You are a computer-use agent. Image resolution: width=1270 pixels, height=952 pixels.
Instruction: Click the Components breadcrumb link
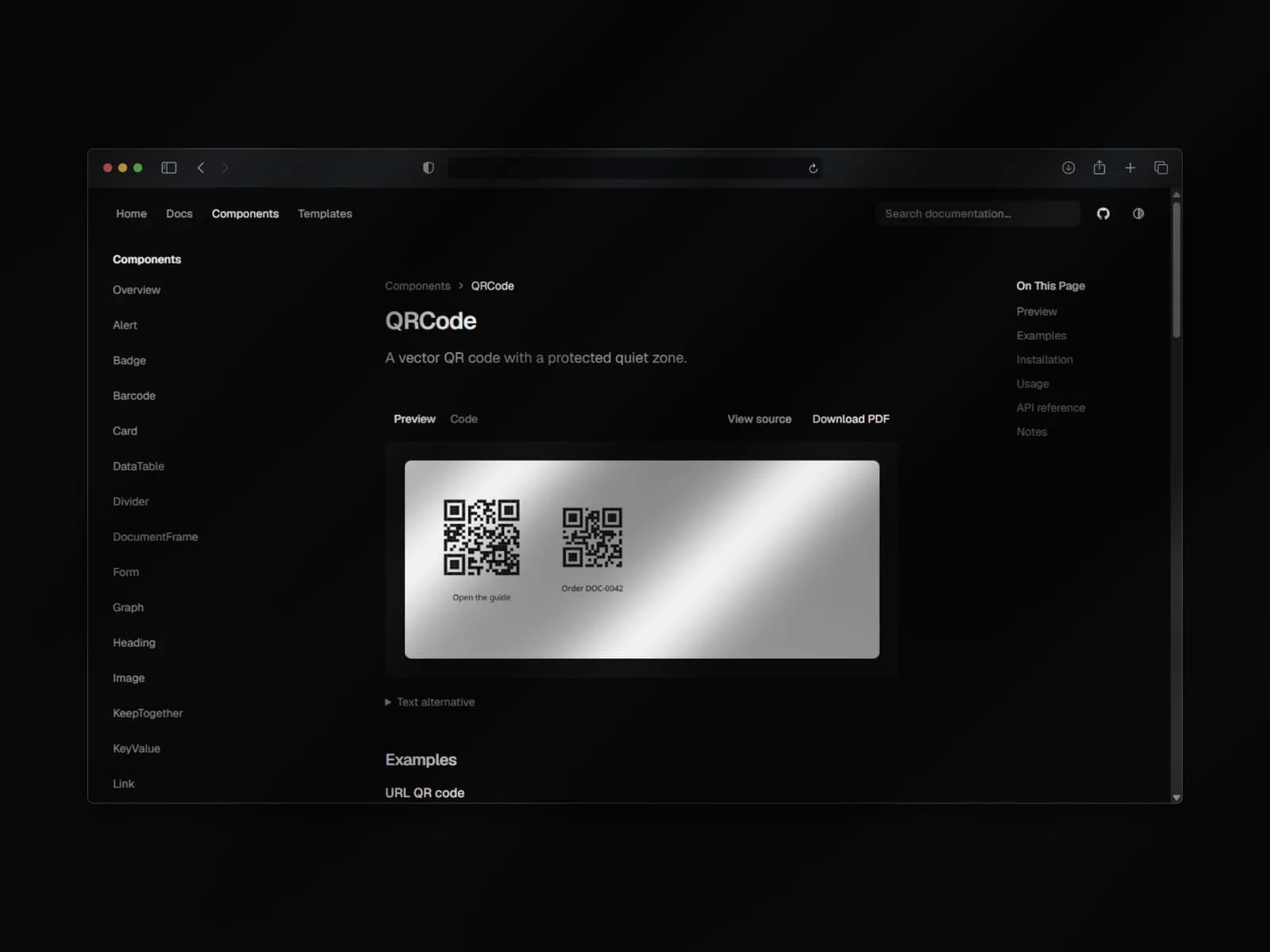pyautogui.click(x=418, y=286)
